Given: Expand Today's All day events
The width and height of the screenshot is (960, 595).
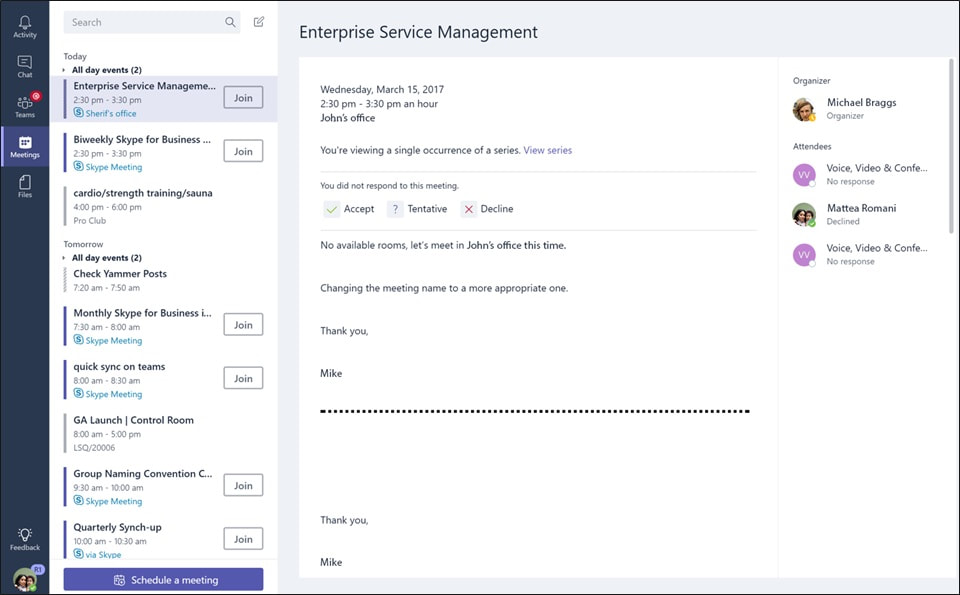Looking at the screenshot, I should (103, 70).
